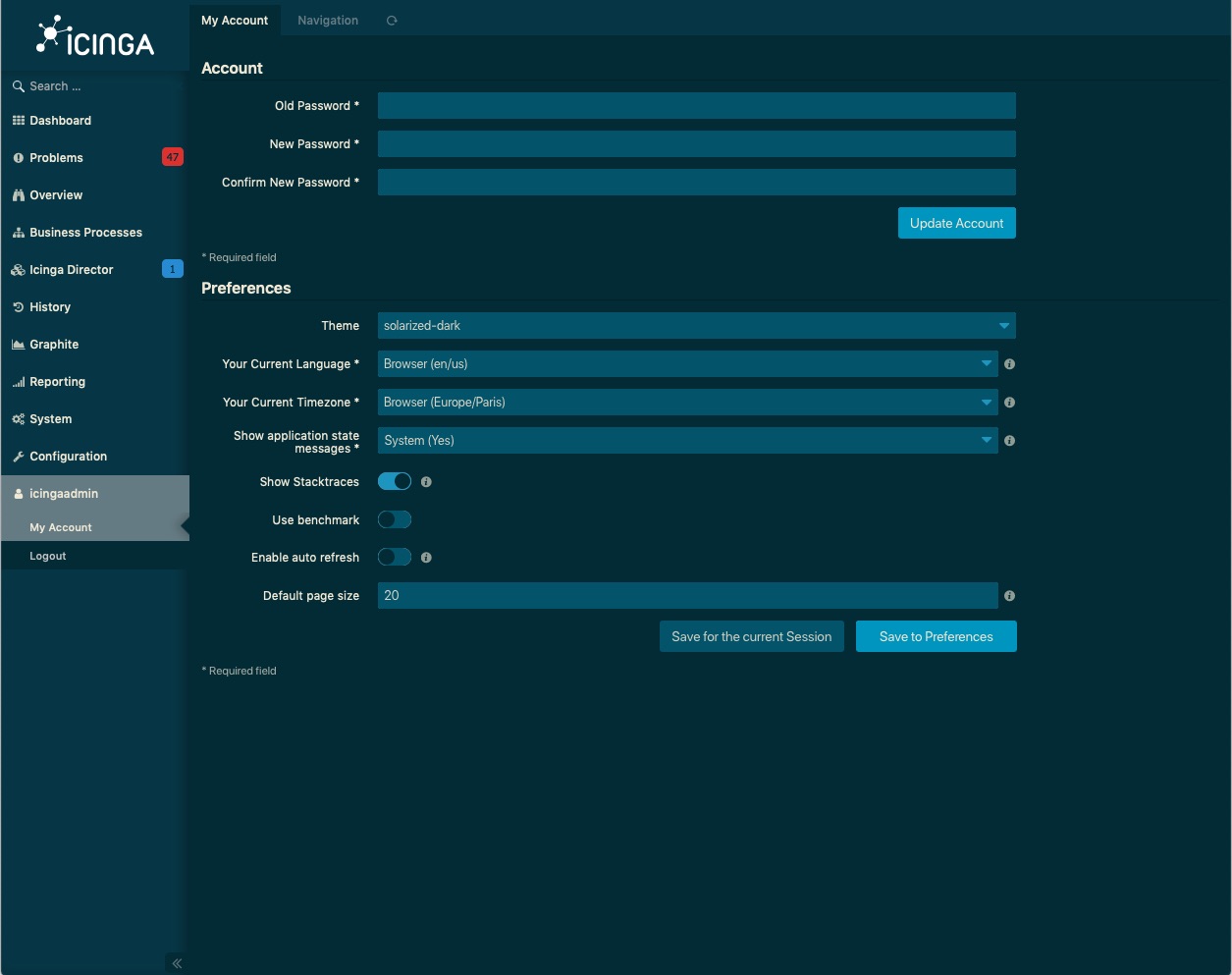Open the Your Current Timezone dropdown

click(688, 403)
